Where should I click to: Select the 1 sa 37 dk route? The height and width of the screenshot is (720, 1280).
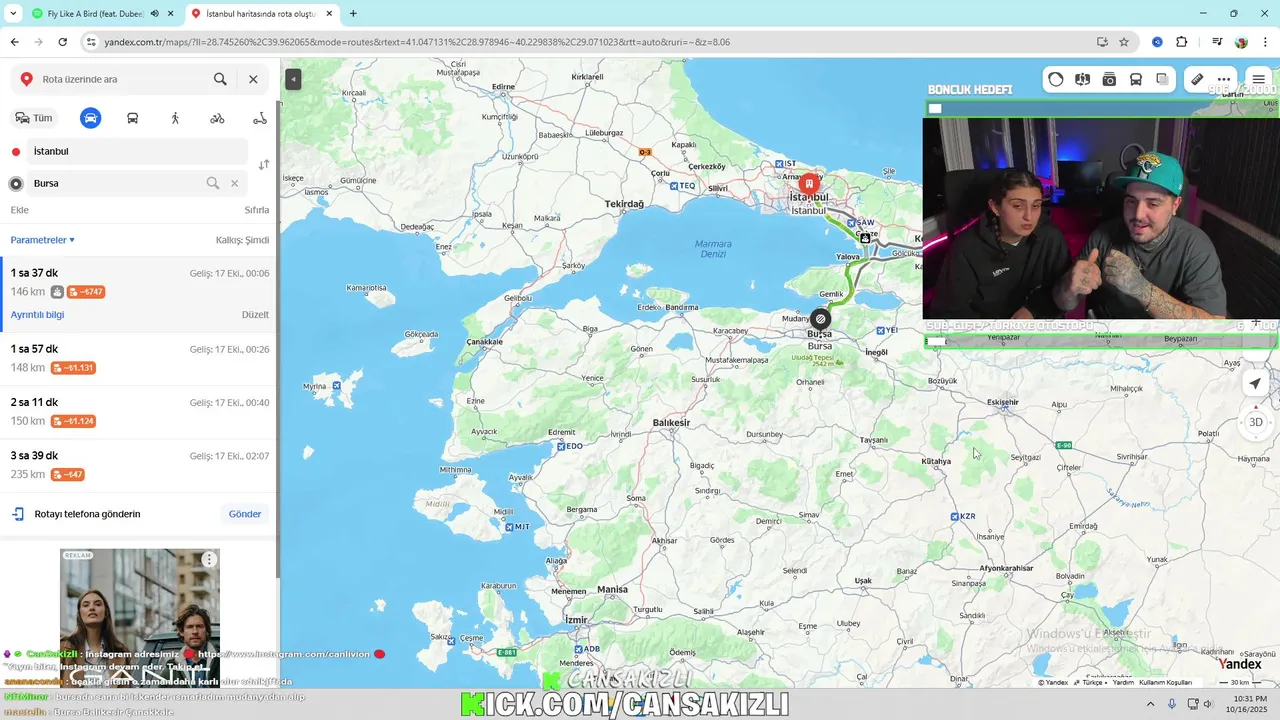click(138, 294)
